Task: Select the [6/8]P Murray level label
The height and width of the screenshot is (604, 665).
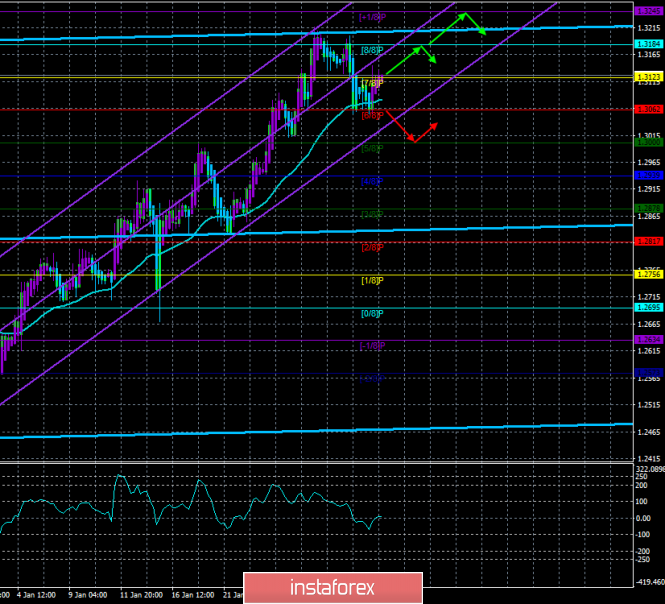Action: point(372,115)
